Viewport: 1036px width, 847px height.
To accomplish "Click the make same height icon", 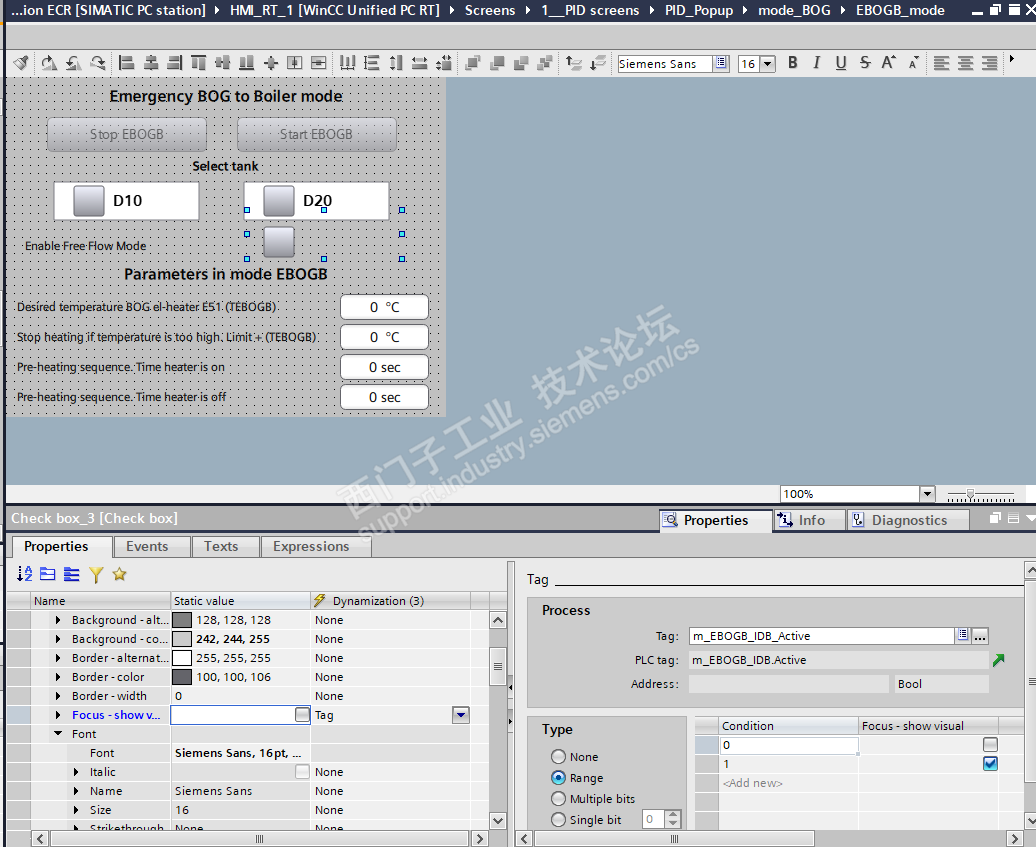I will (396, 63).
